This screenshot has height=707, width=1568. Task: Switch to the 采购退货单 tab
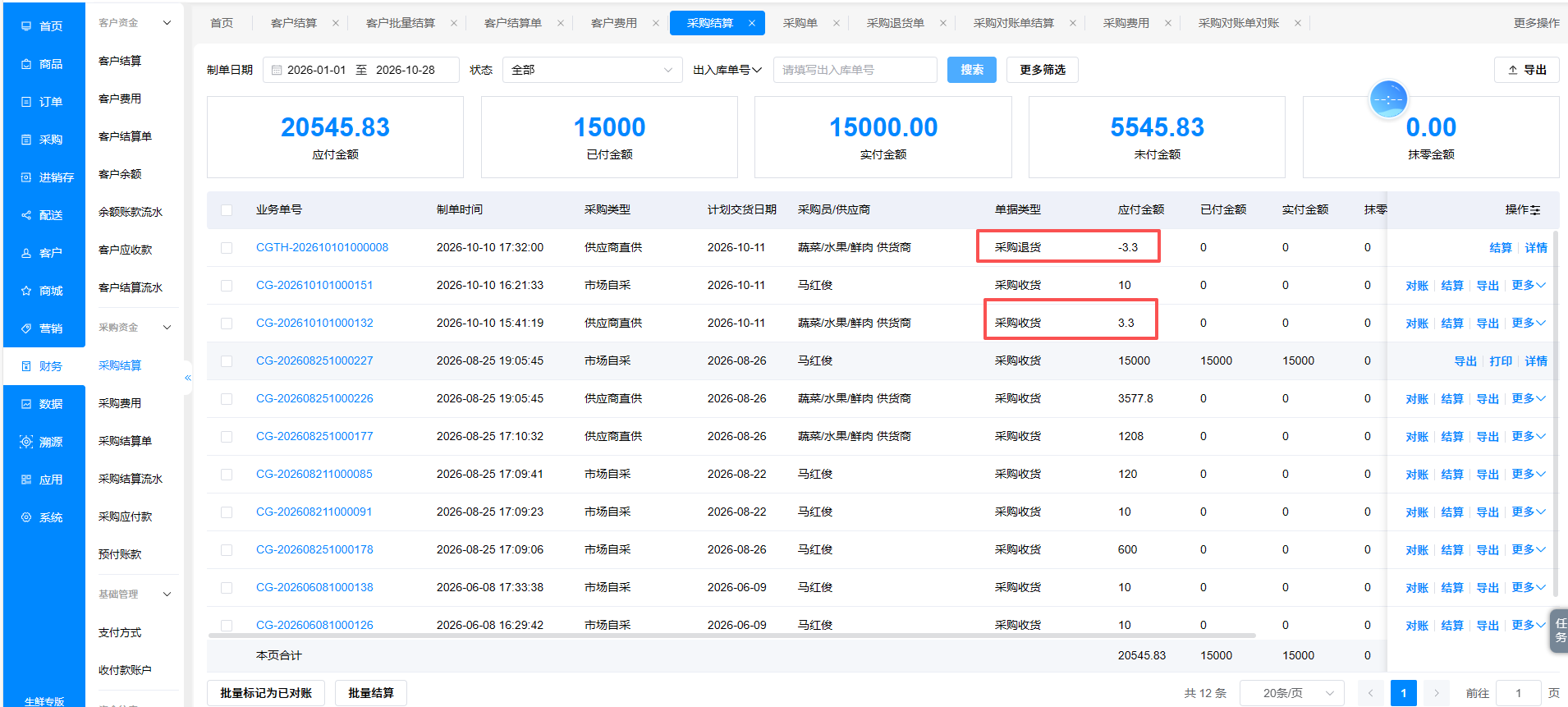coord(896,23)
